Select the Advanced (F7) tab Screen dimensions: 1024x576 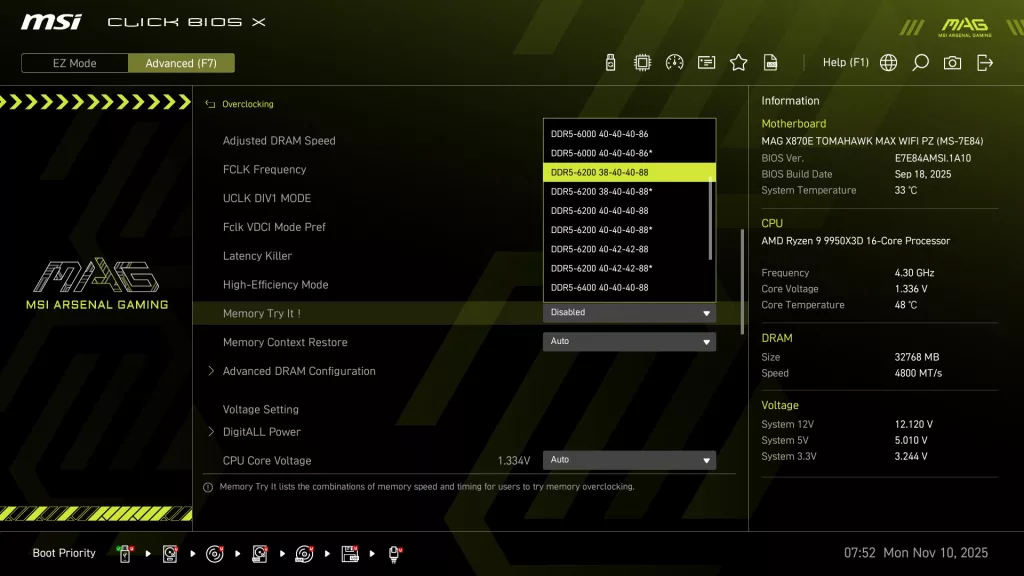181,62
